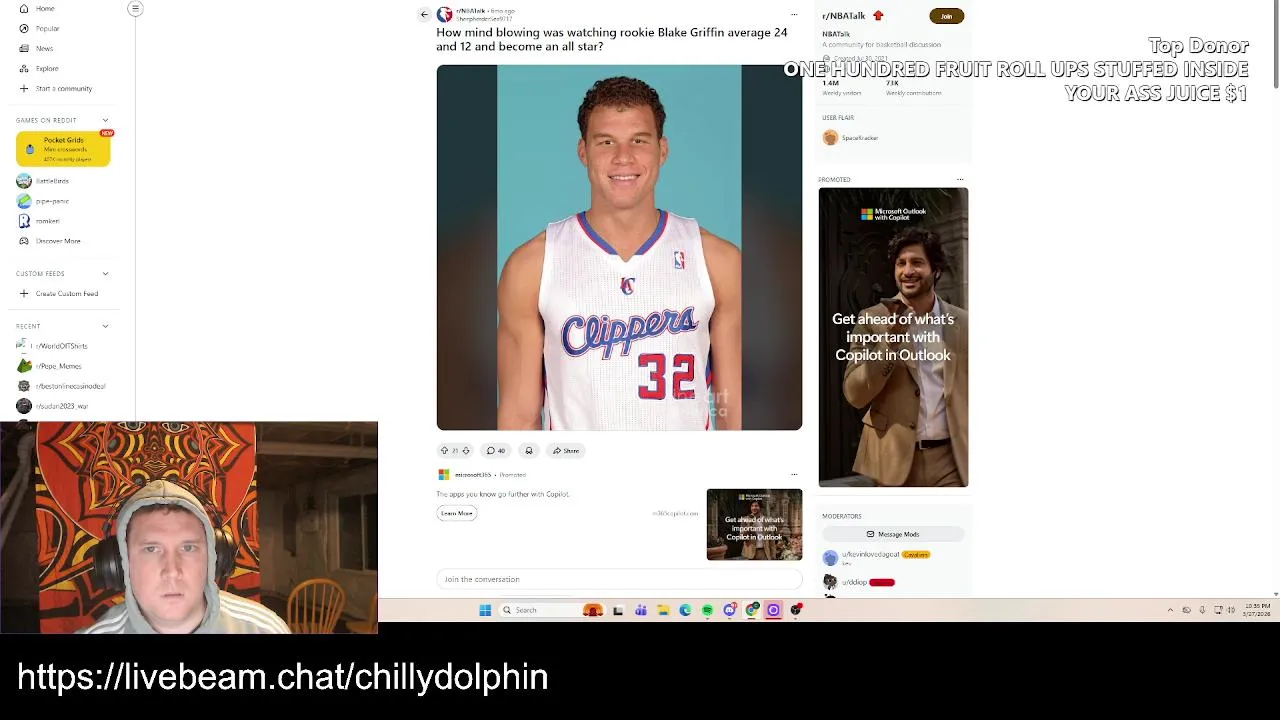The width and height of the screenshot is (1280, 720).
Task: Open Microsoft Edge from the taskbar
Action: pyautogui.click(x=685, y=610)
